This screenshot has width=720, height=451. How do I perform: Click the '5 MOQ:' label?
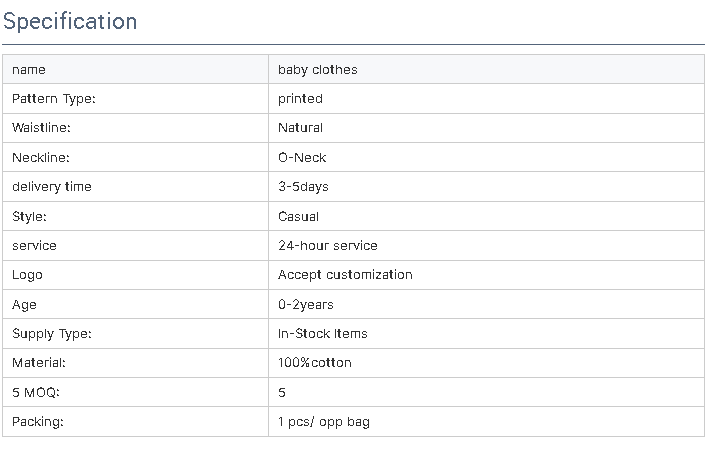coord(36,392)
